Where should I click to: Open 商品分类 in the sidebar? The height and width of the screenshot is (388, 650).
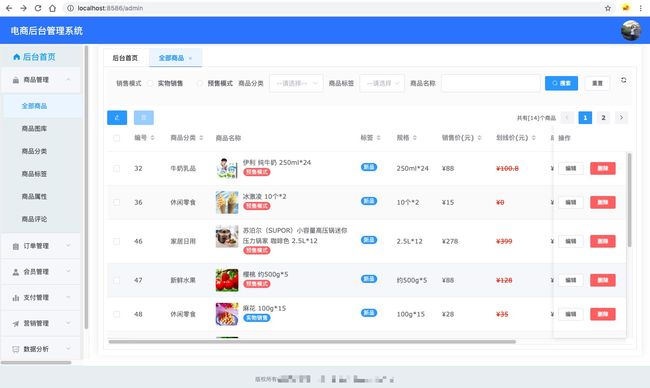pyautogui.click(x=34, y=151)
